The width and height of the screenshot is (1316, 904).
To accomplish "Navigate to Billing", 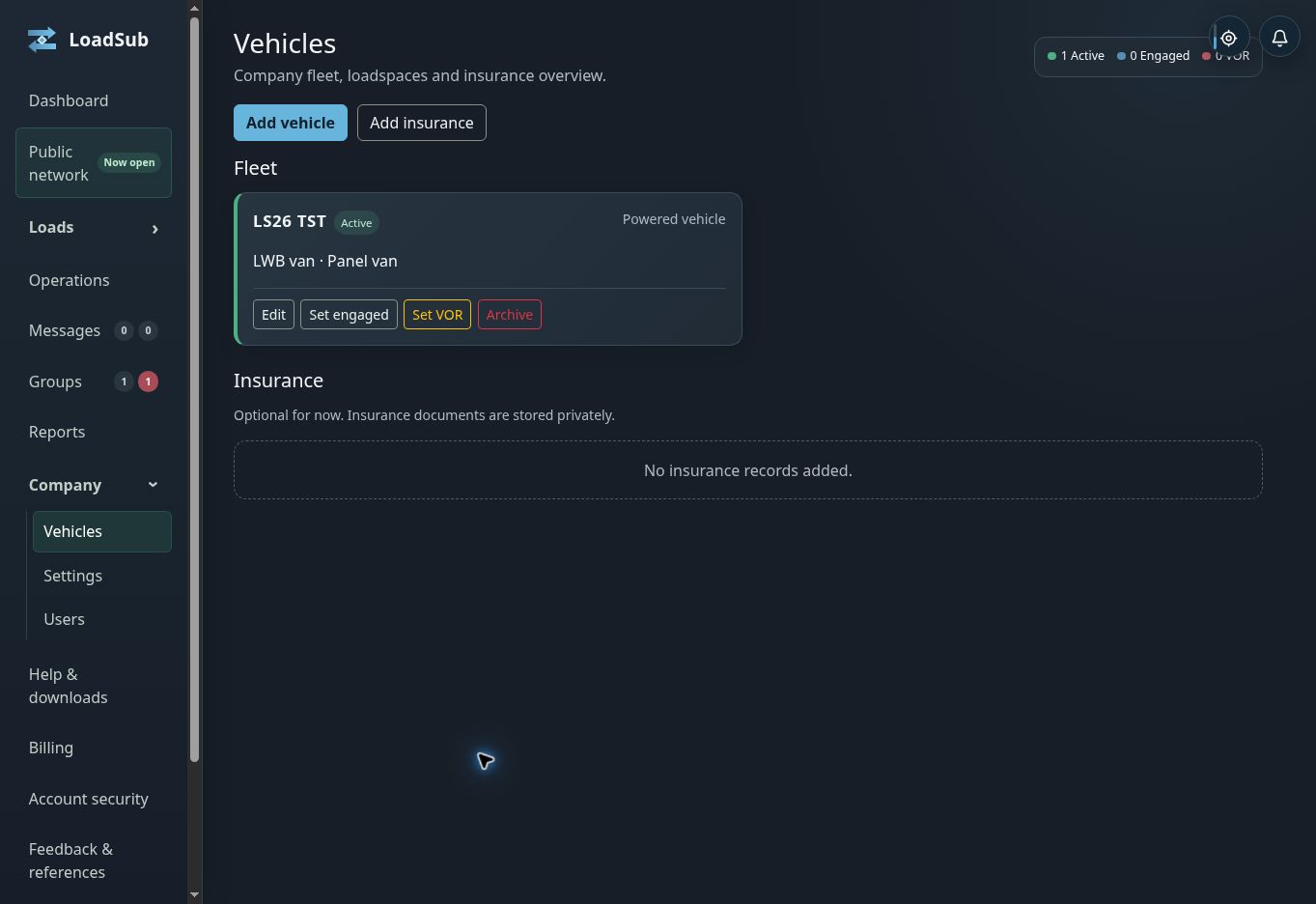I will pos(51,748).
